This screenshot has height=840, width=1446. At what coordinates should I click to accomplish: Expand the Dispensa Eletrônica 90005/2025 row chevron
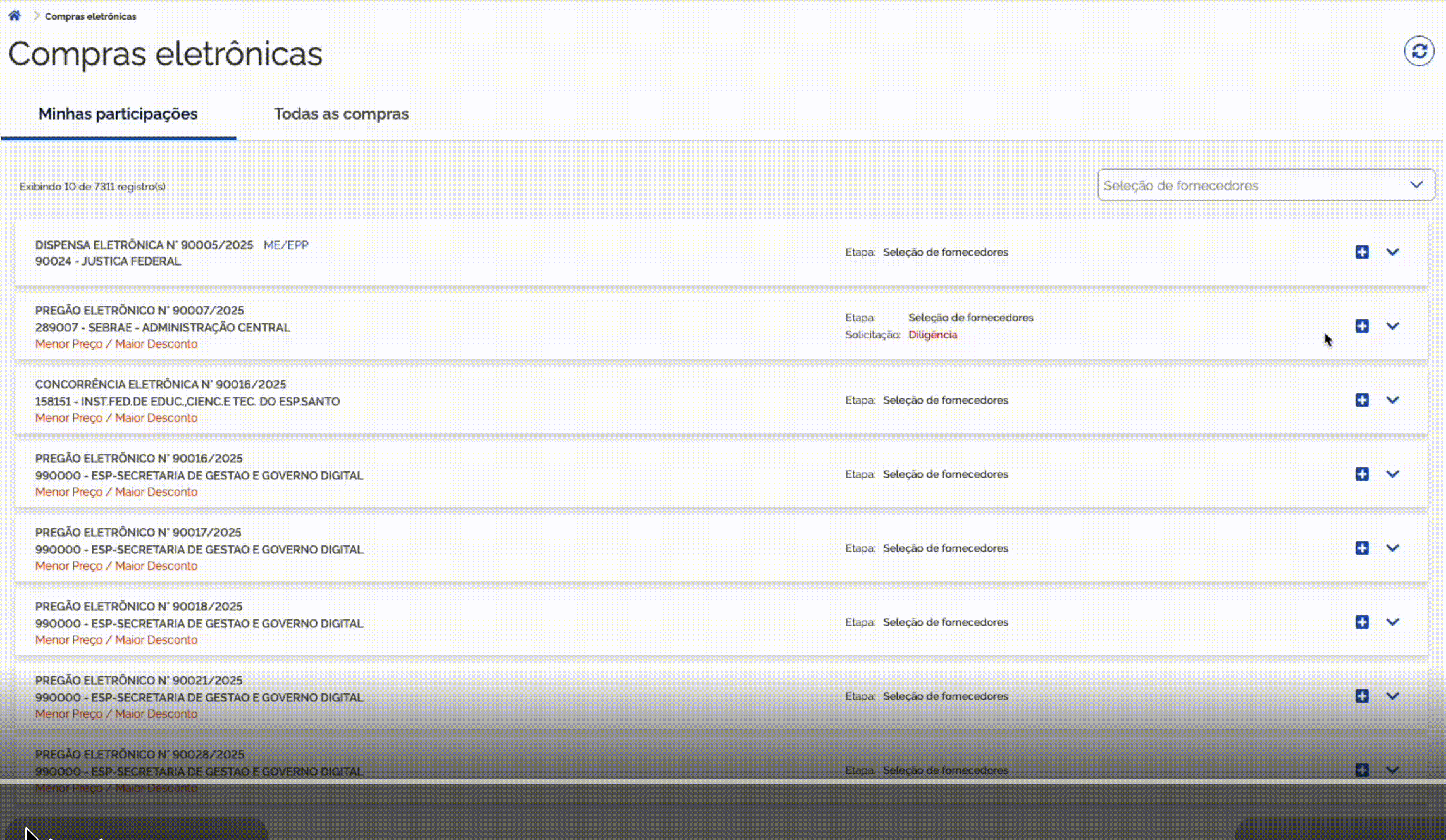1392,252
